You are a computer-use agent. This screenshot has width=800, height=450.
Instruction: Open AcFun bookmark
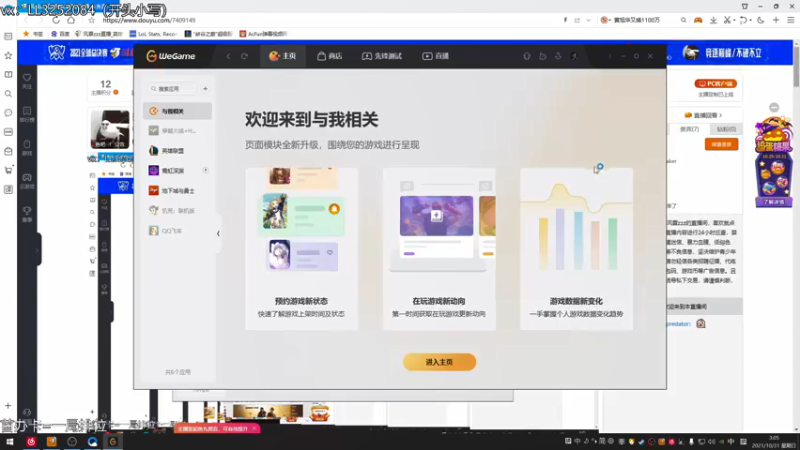coord(263,34)
